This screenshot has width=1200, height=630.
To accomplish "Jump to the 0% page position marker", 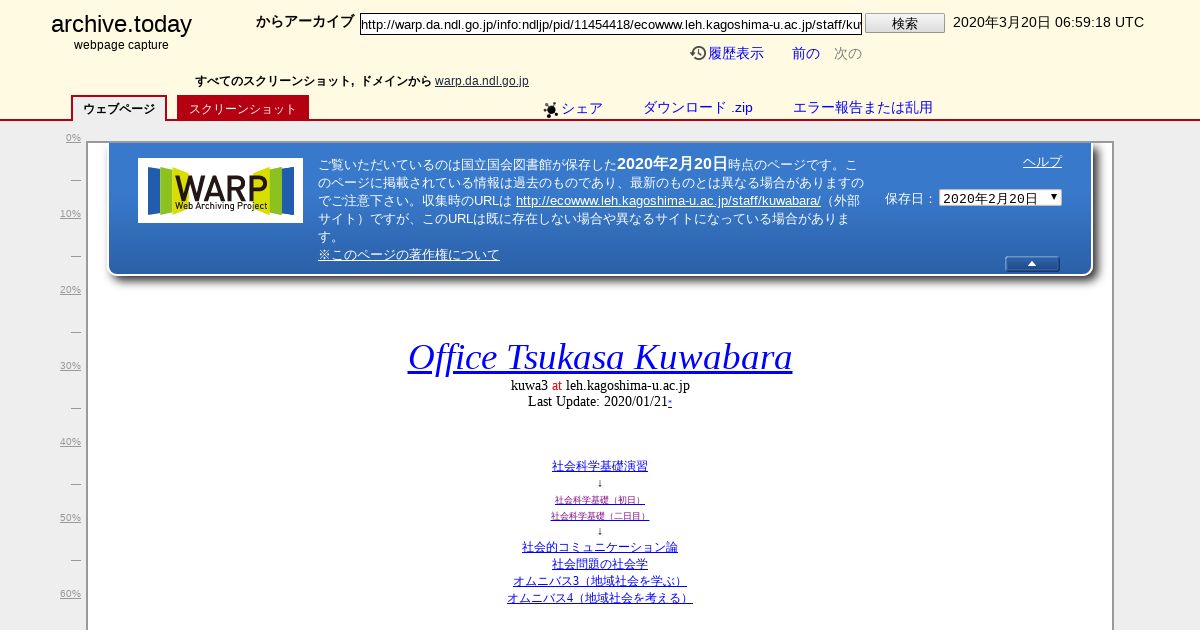I will (73, 138).
